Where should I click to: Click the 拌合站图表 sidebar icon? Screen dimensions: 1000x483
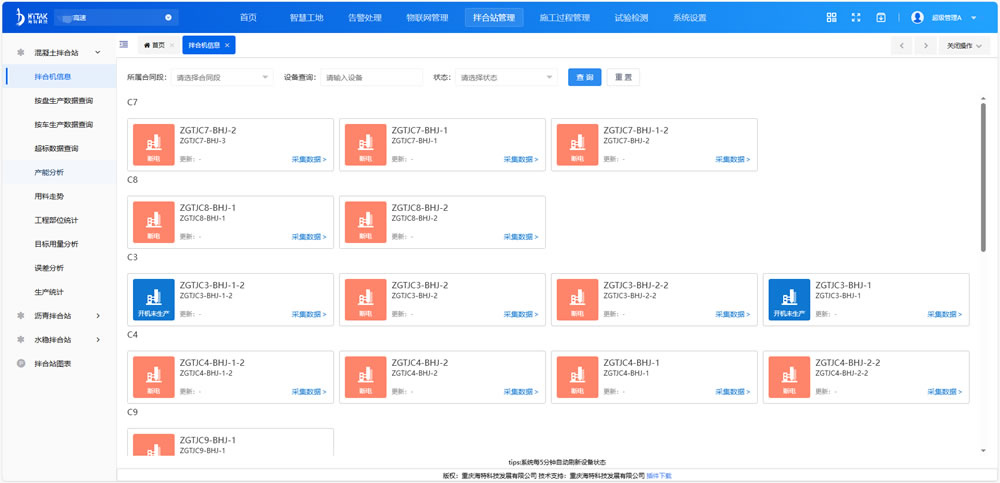click(21, 364)
